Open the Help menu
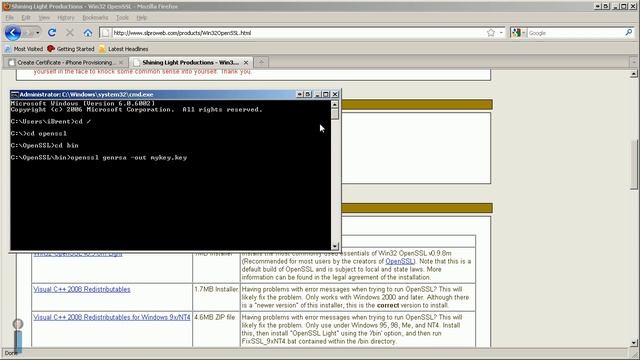 tap(142, 18)
